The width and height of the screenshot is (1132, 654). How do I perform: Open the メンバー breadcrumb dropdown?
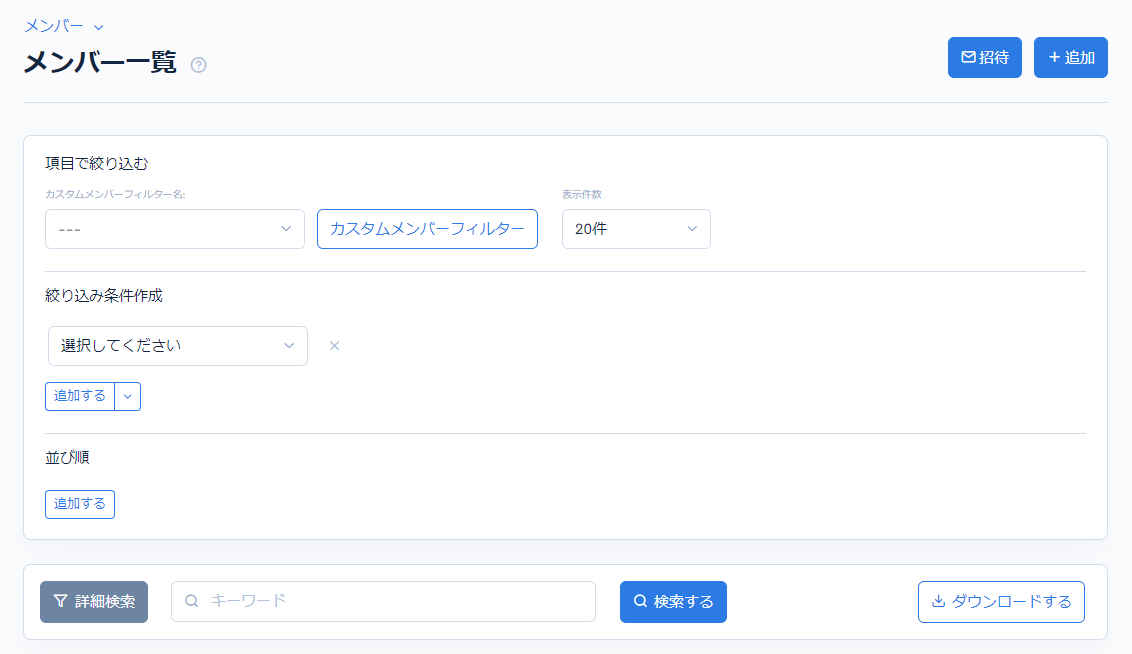[64, 26]
